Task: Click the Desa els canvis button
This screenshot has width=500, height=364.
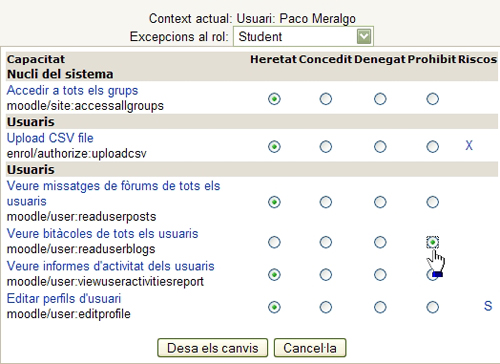Action: coord(213,348)
